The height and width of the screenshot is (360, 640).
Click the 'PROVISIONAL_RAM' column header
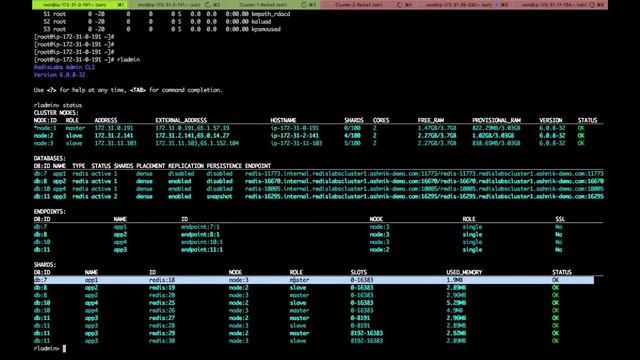[496, 120]
